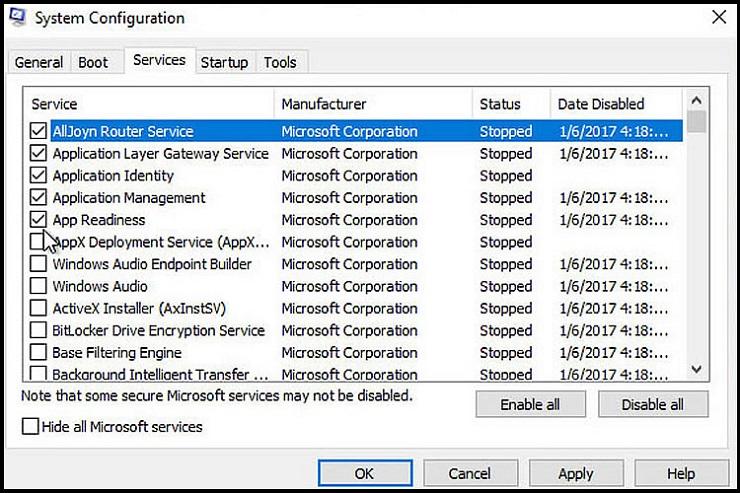
Task: Open the Startup tab
Action: 225,62
